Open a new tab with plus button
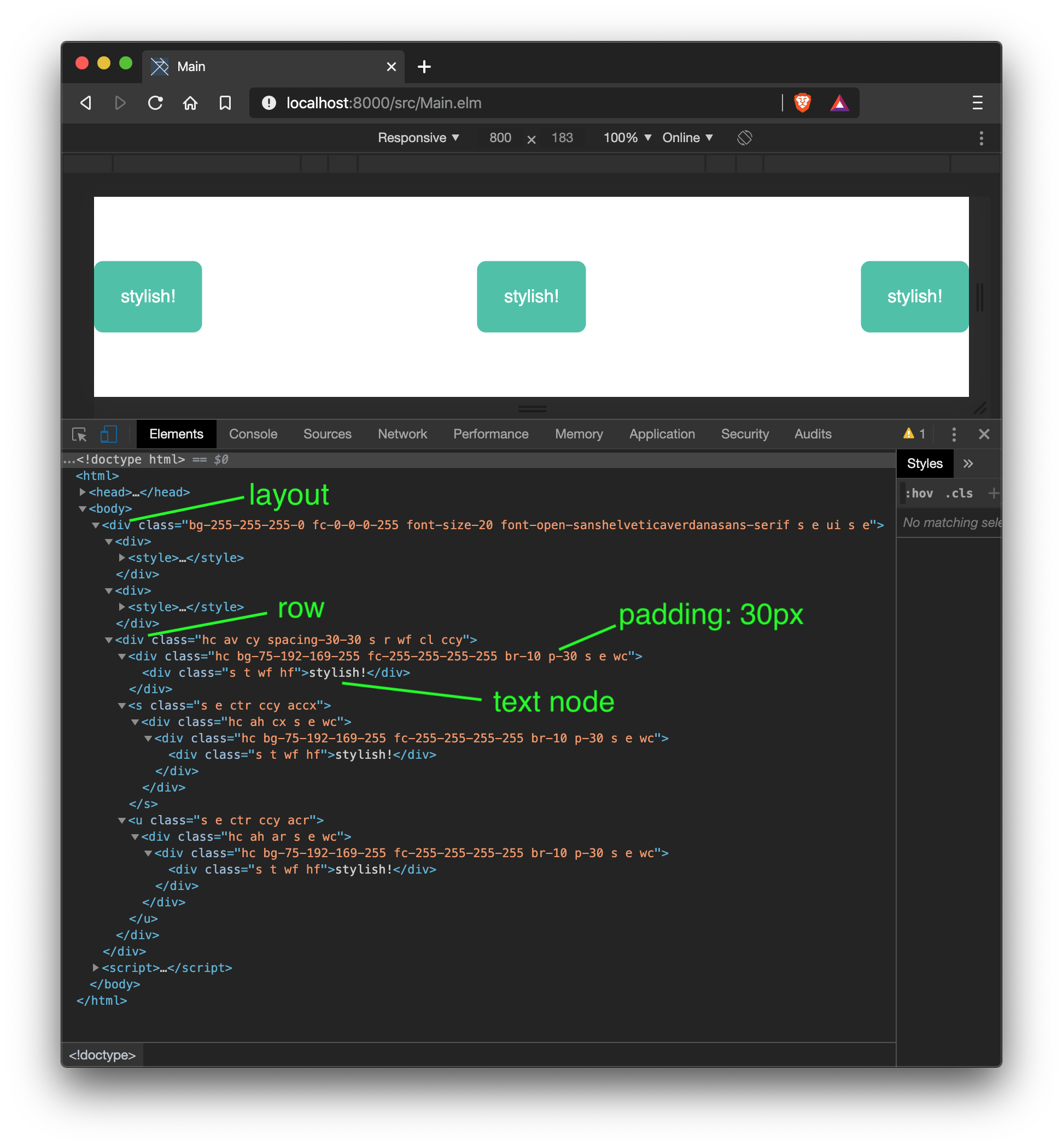The width and height of the screenshot is (1063, 1148). click(424, 67)
